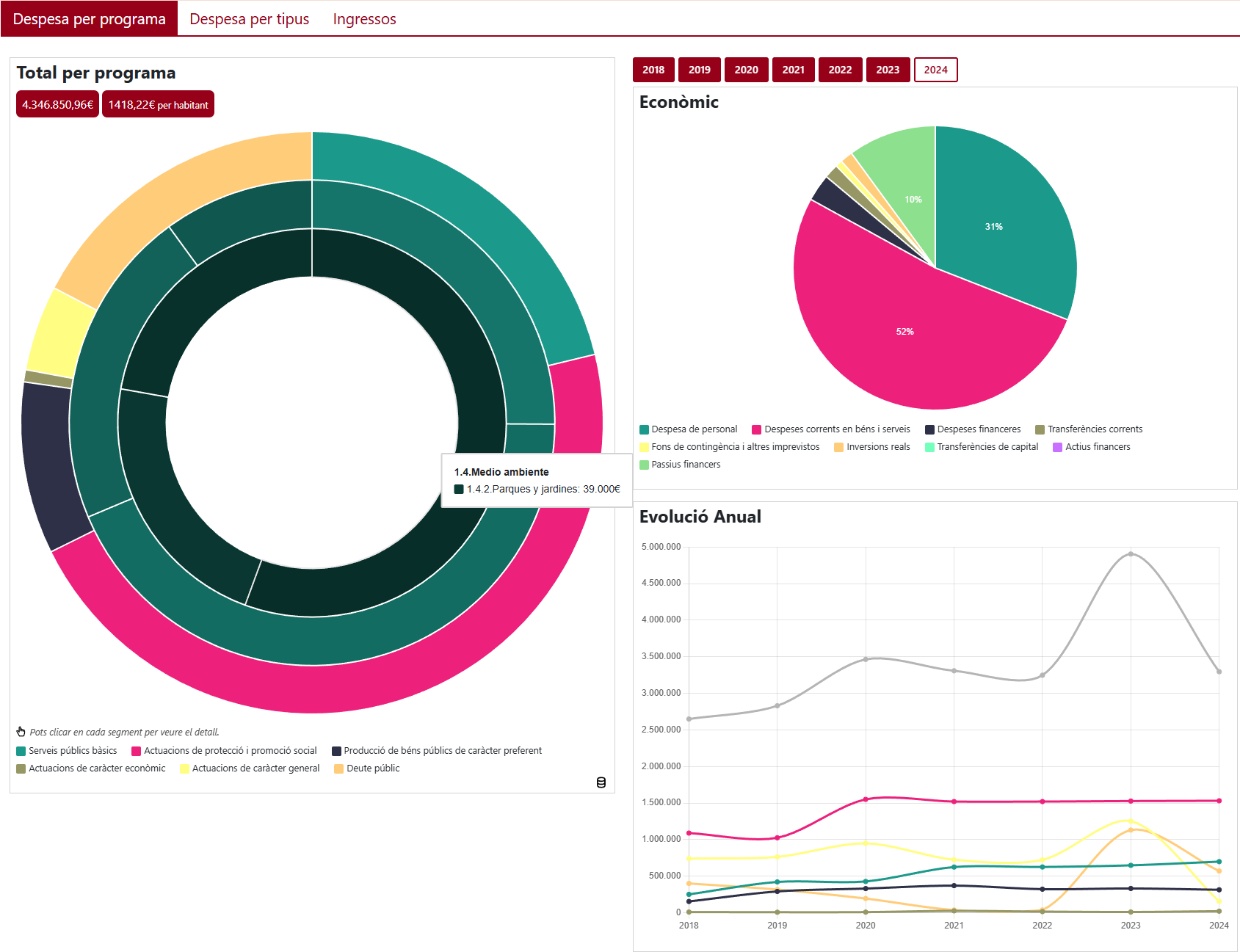The height and width of the screenshot is (952, 1240).
Task: Click the 2023 peak on the gray line
Action: 1131,554
